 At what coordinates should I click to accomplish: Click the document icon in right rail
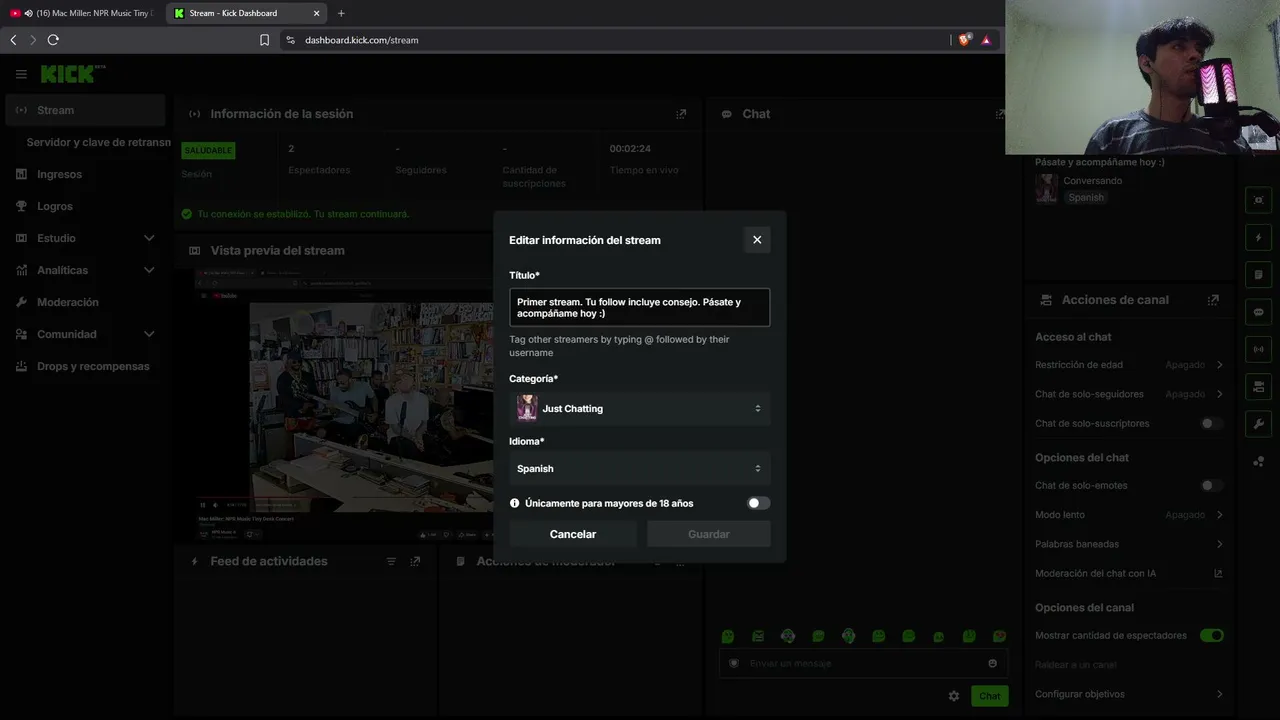click(1259, 275)
